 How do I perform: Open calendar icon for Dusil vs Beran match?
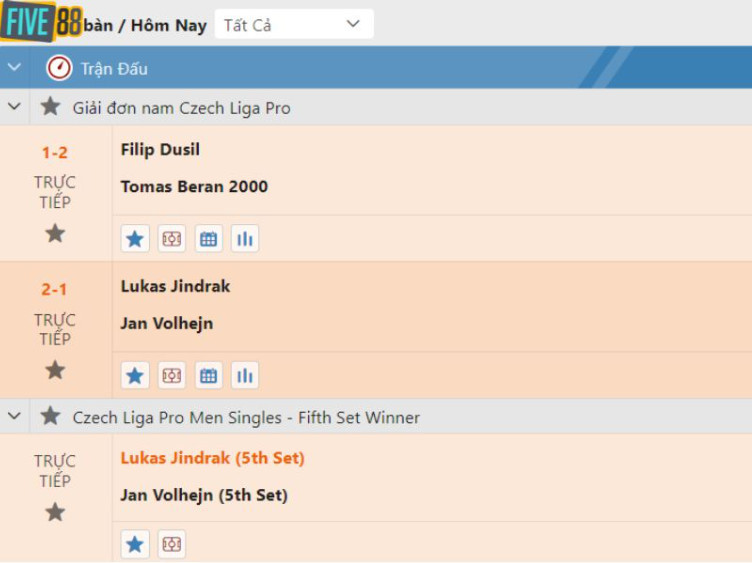pyautogui.click(x=208, y=239)
